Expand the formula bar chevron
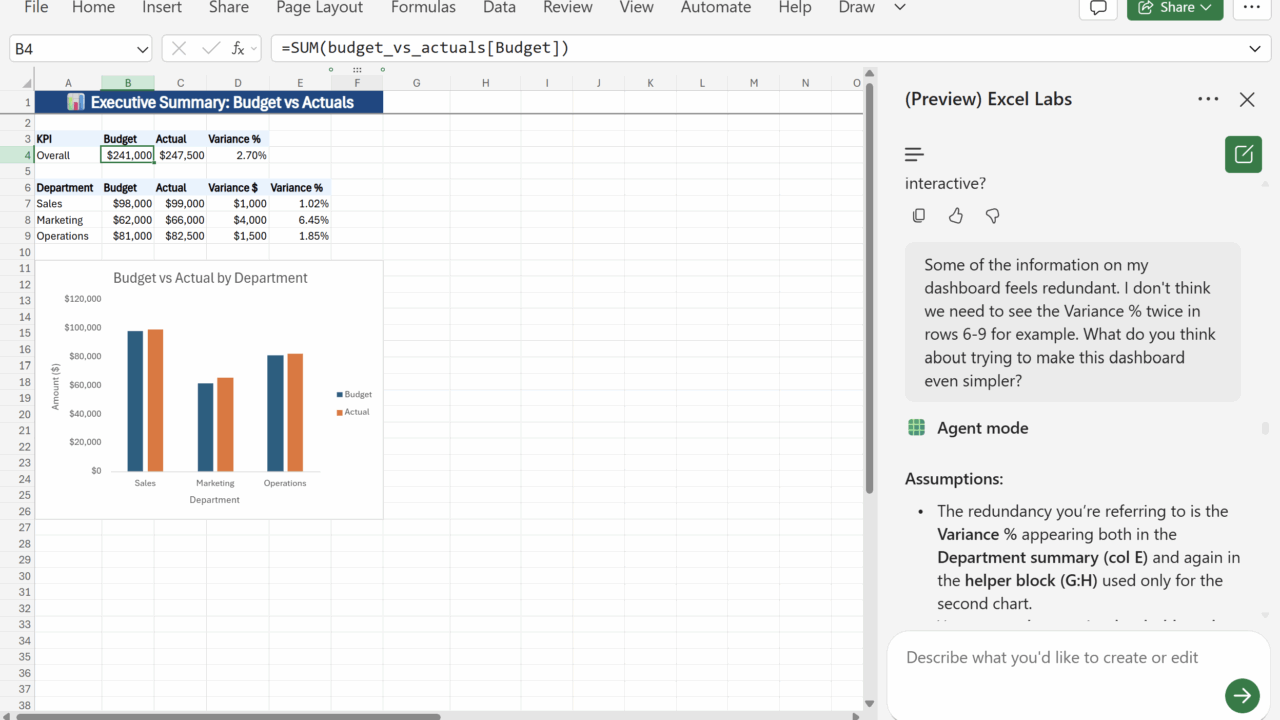Image resolution: width=1280 pixels, height=720 pixels. click(x=1254, y=49)
